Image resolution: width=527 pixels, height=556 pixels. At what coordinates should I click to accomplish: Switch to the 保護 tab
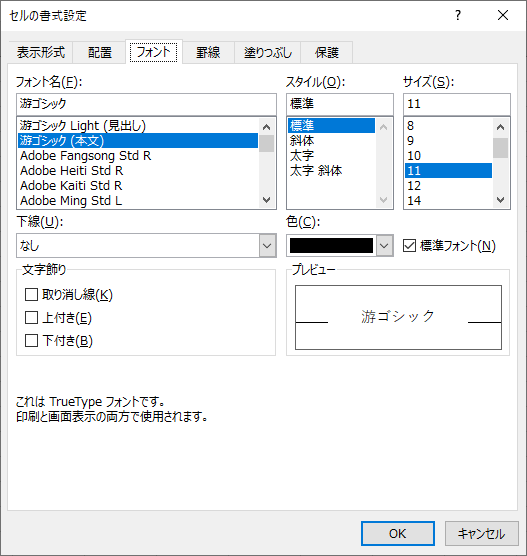[327, 52]
